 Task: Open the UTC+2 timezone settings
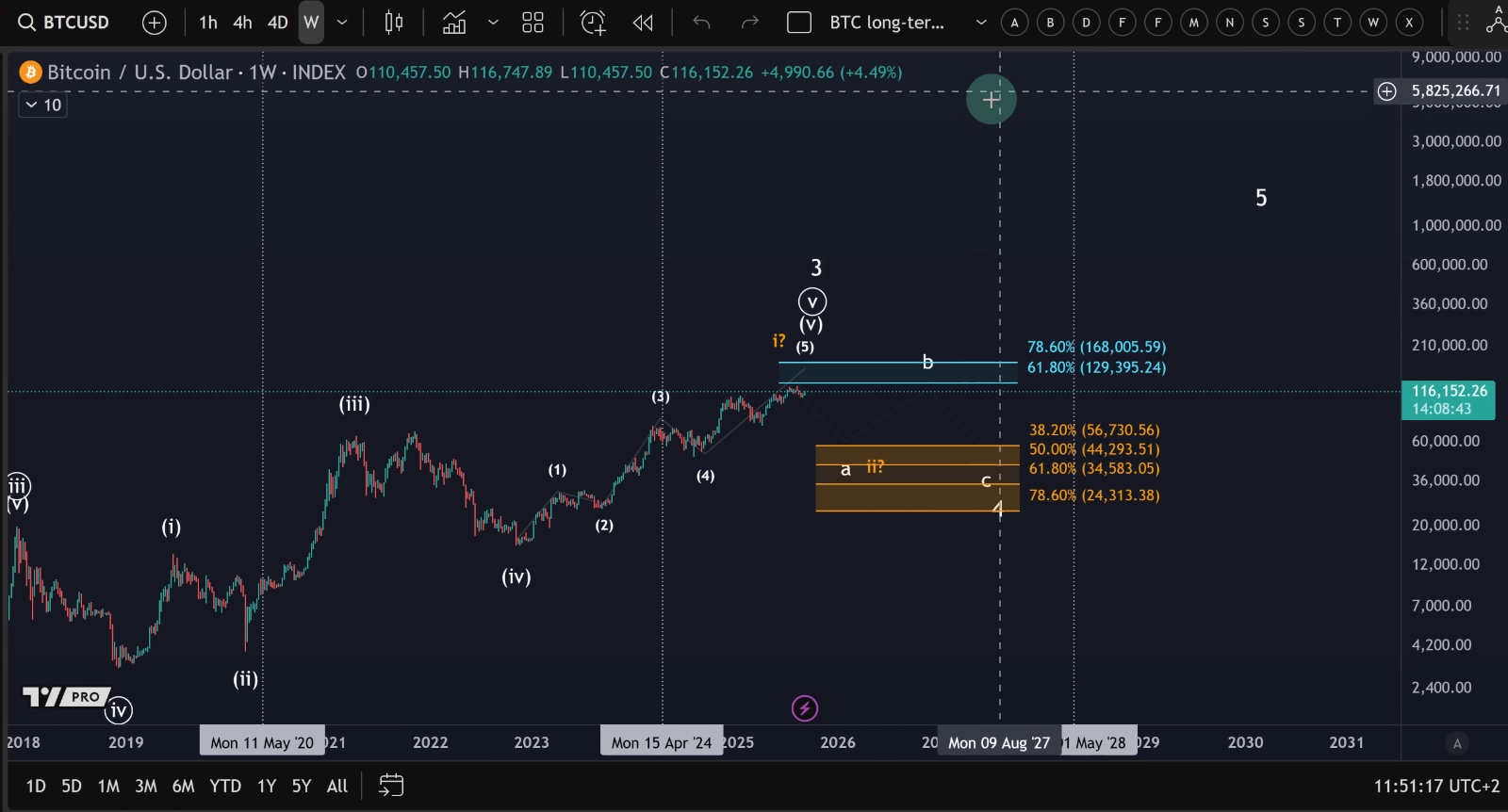[1435, 786]
